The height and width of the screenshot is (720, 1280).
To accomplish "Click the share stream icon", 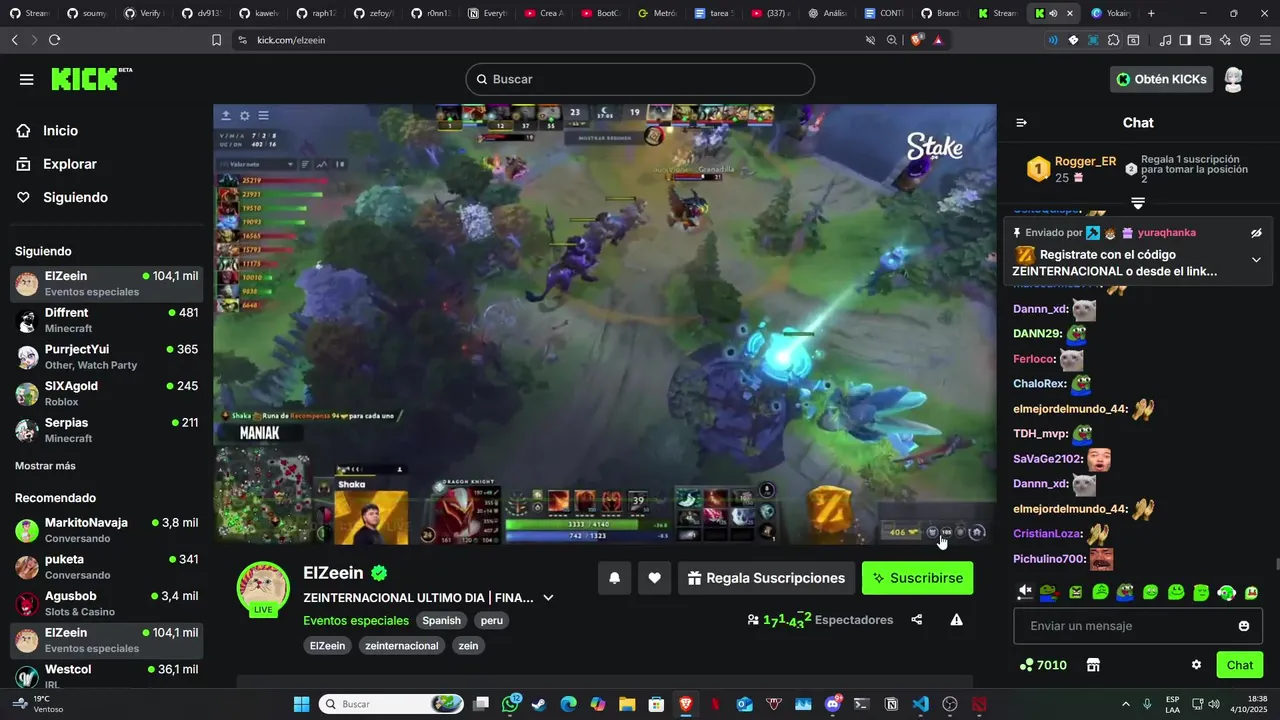I will [917, 620].
